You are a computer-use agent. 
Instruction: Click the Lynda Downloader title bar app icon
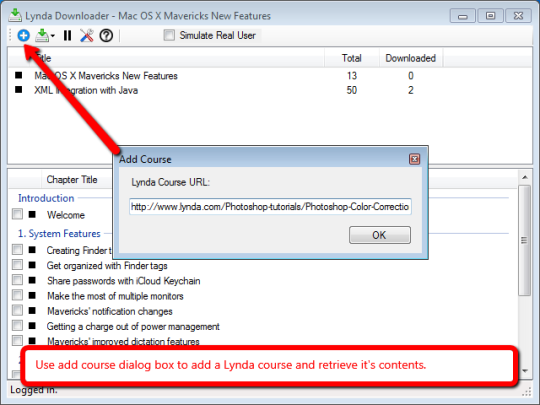[15, 15]
